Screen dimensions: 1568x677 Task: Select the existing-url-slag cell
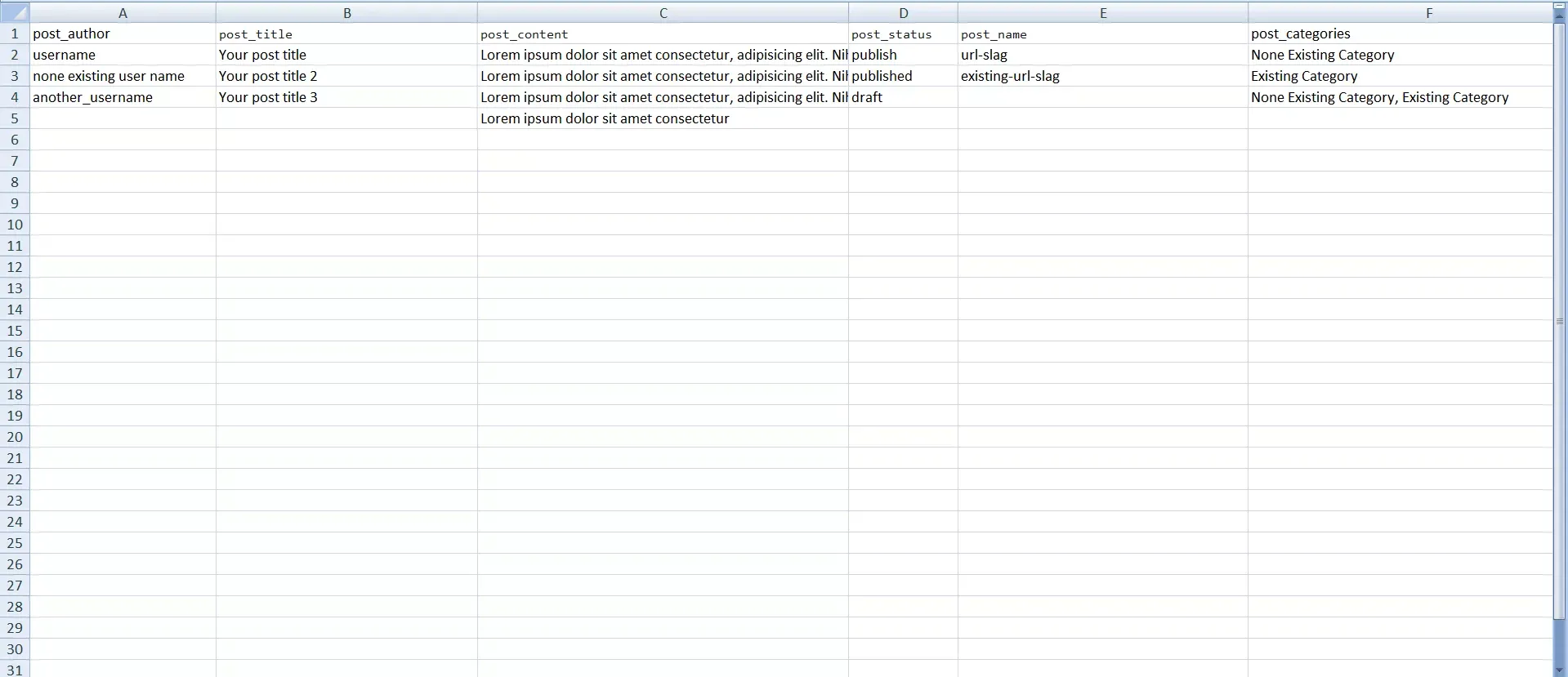click(x=1103, y=76)
